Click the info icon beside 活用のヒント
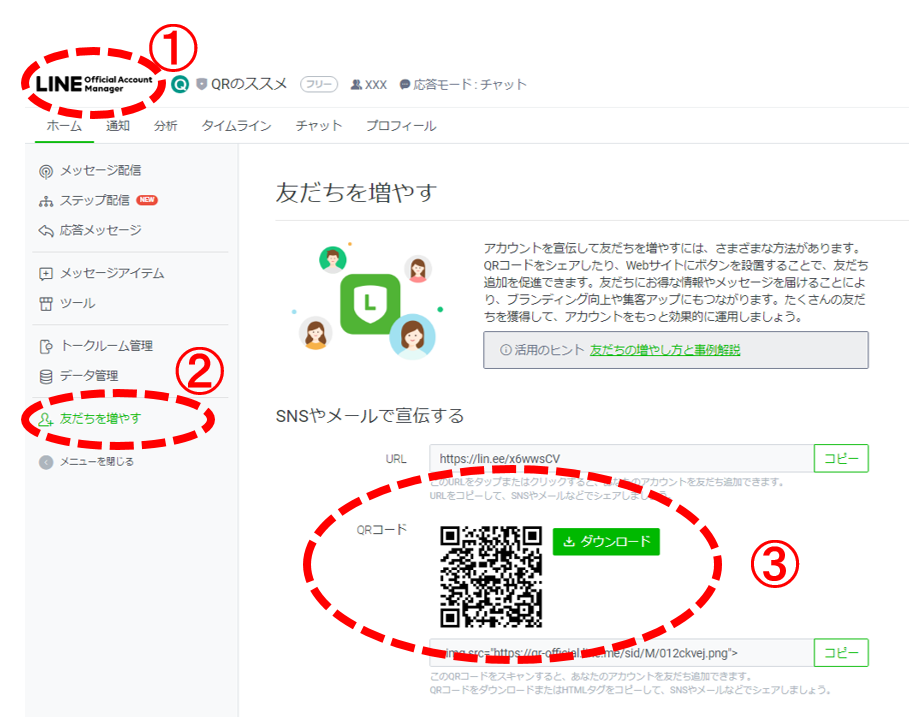This screenshot has height=717, width=924. 506,350
